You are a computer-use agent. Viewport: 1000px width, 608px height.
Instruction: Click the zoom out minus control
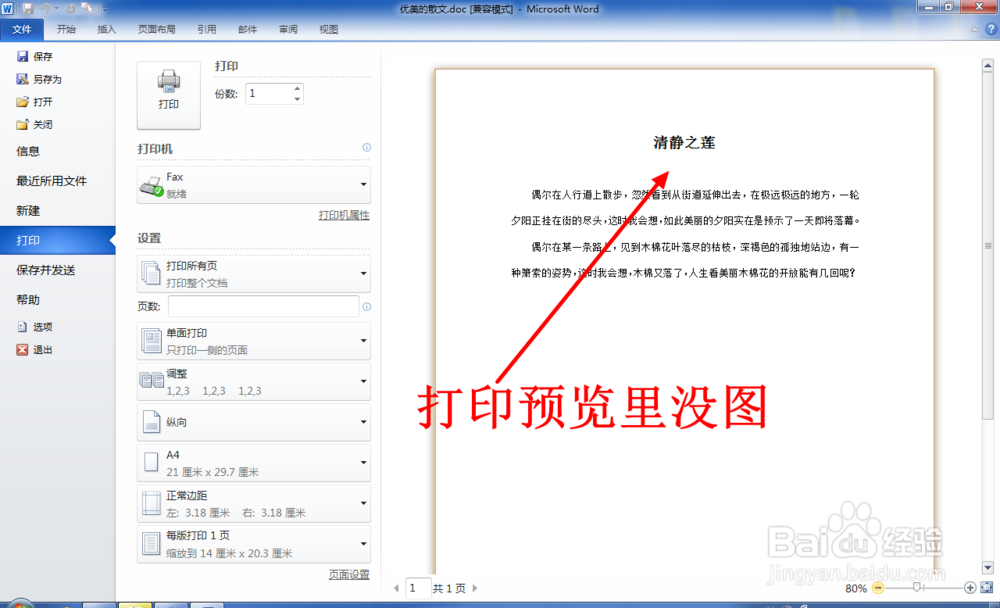point(879,588)
